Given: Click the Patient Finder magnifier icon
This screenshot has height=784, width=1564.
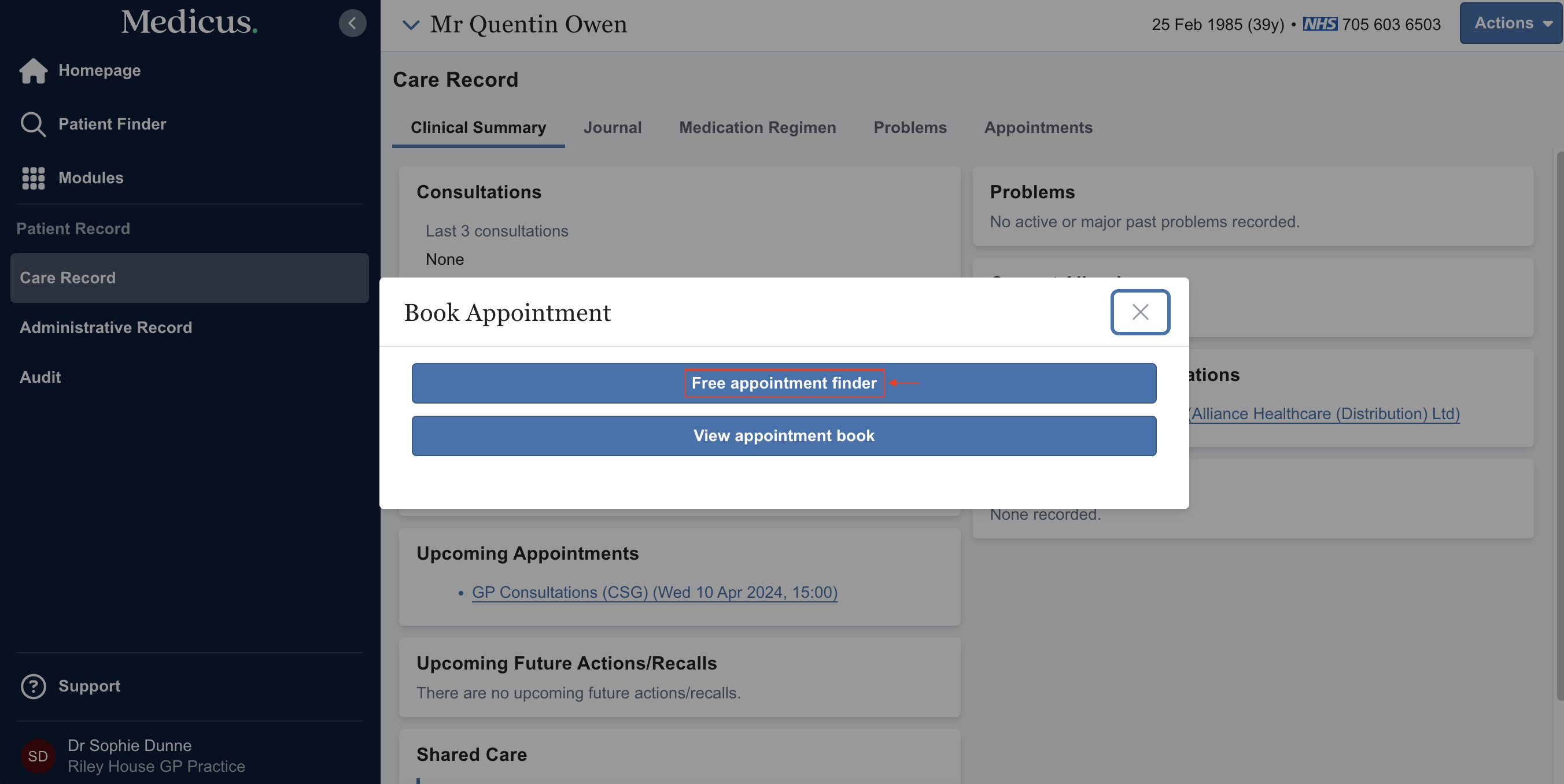Looking at the screenshot, I should (33, 124).
